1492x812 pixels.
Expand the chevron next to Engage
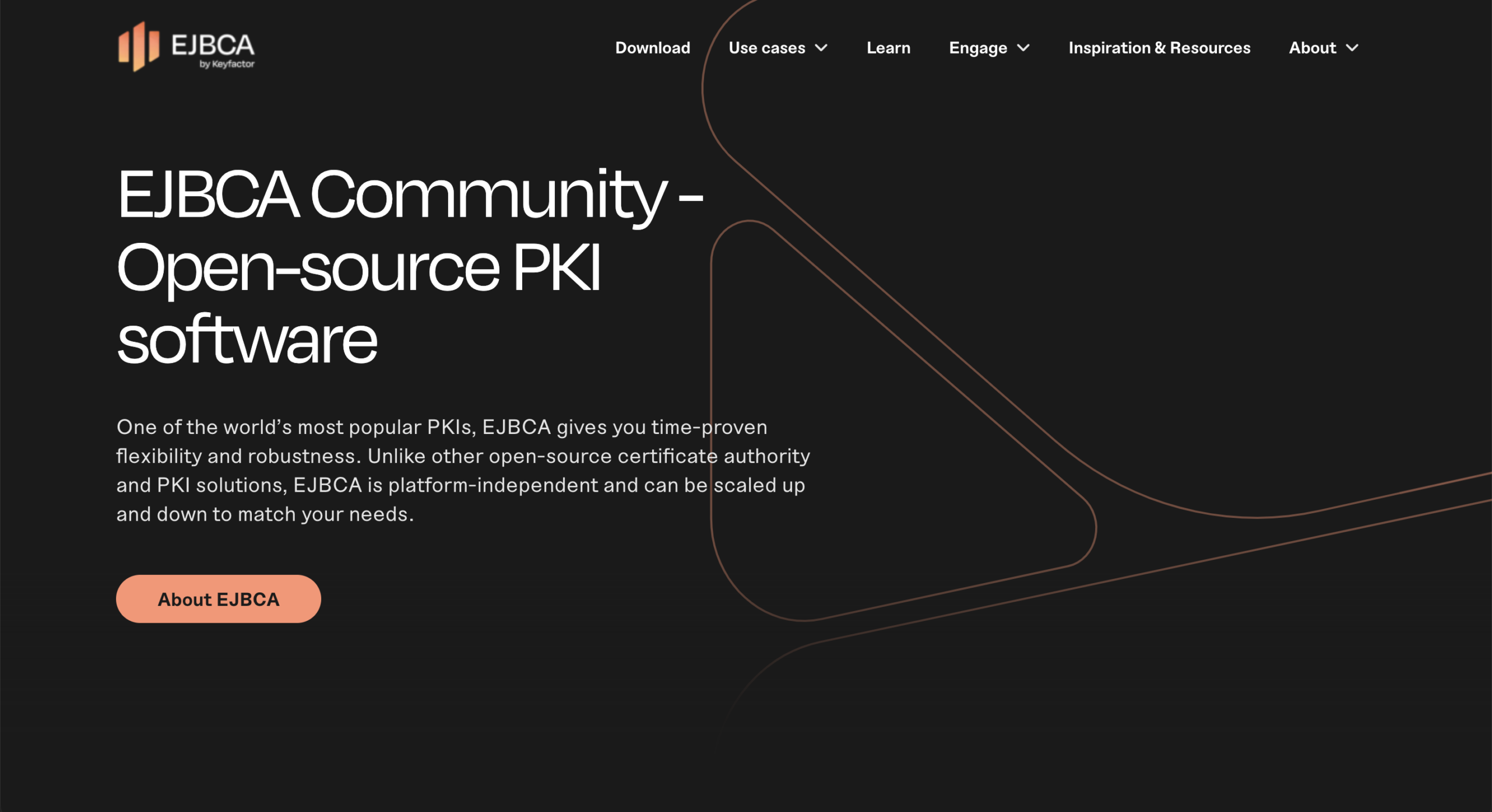(x=1023, y=48)
